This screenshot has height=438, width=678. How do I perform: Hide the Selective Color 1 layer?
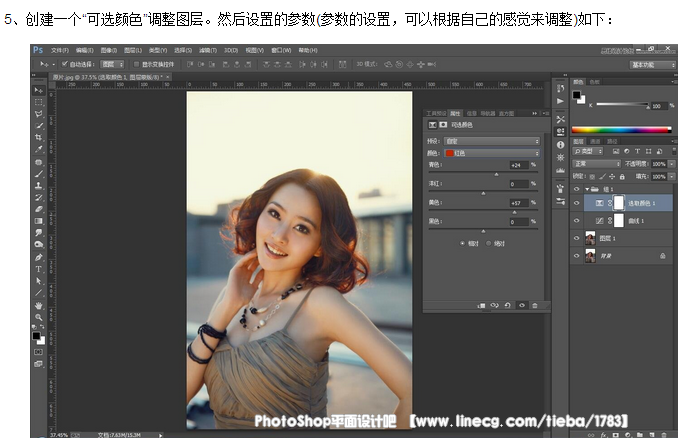click(576, 203)
